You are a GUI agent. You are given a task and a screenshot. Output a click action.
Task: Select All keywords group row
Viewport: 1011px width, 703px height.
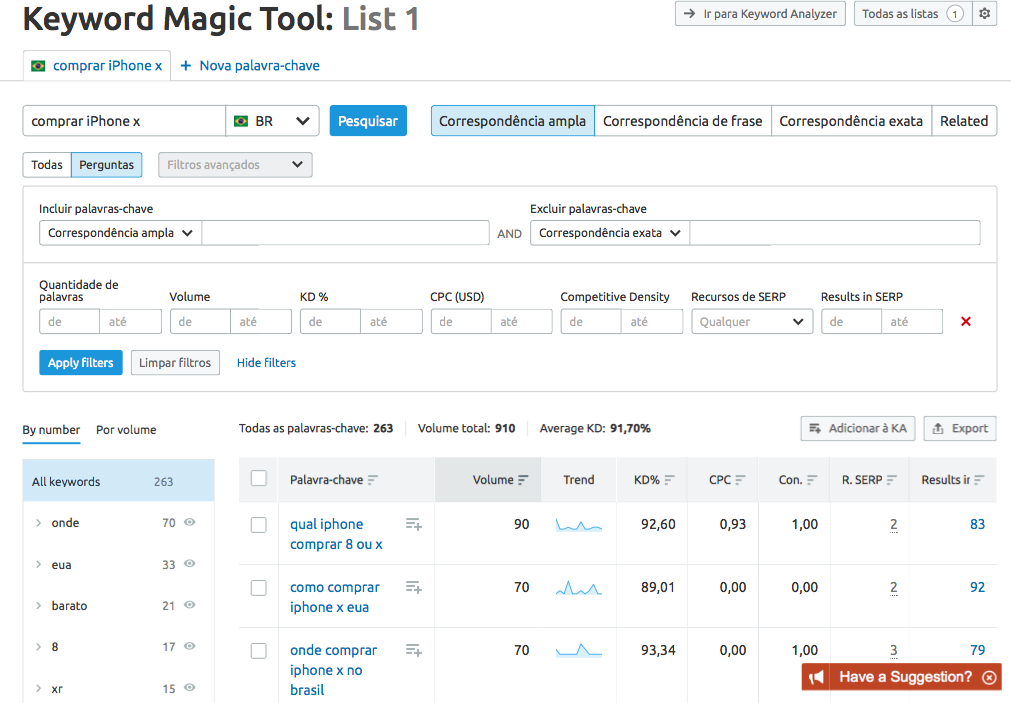coord(119,481)
